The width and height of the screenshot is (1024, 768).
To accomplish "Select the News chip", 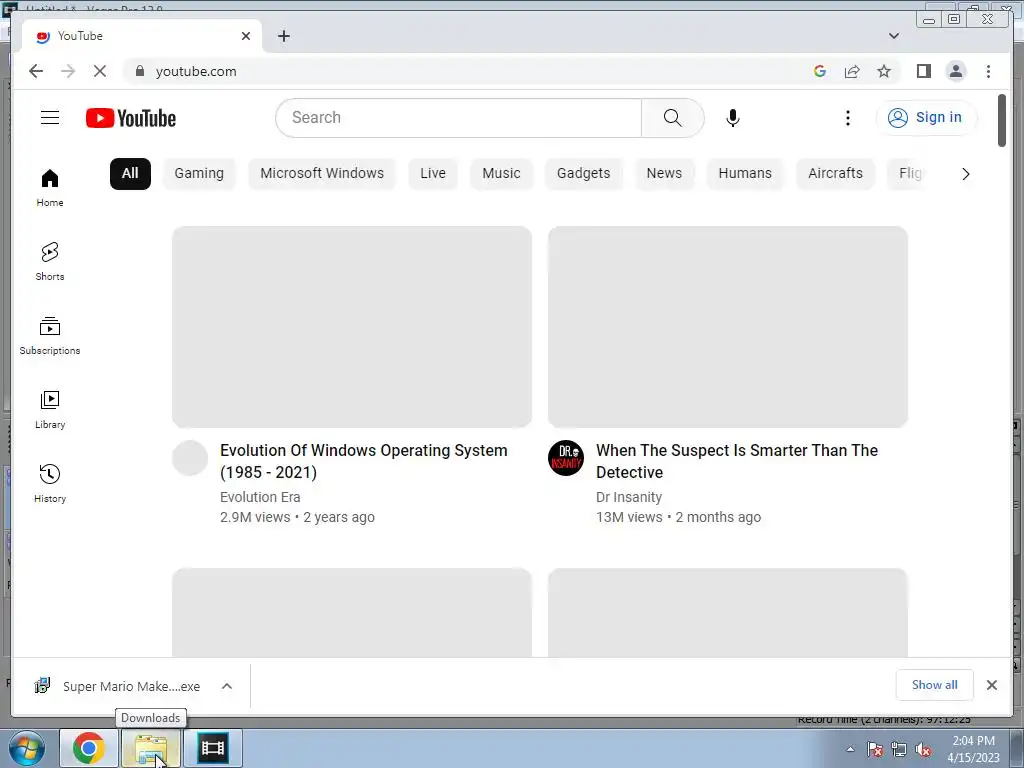I will point(664,174).
